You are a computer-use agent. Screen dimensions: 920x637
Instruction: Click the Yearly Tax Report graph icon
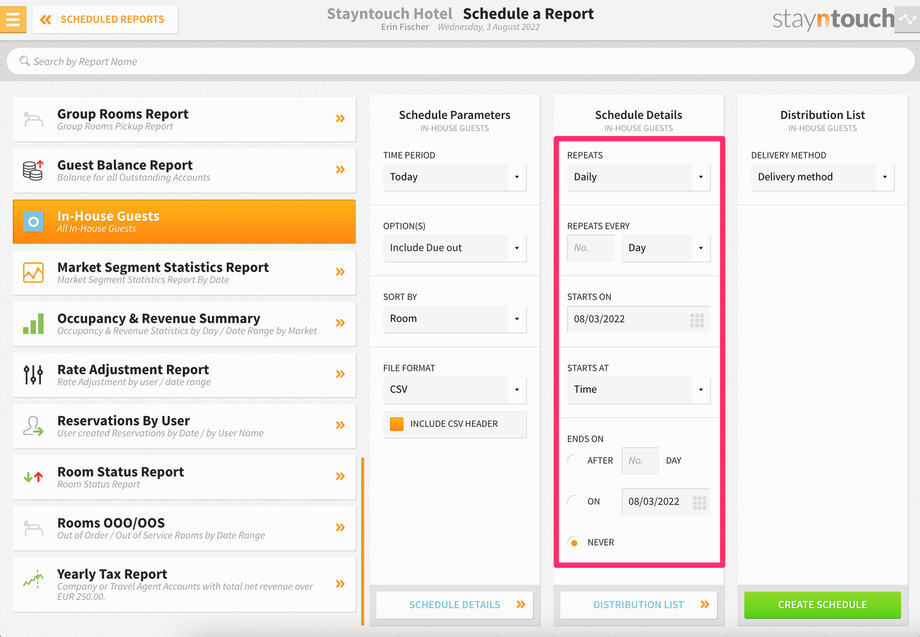33,580
